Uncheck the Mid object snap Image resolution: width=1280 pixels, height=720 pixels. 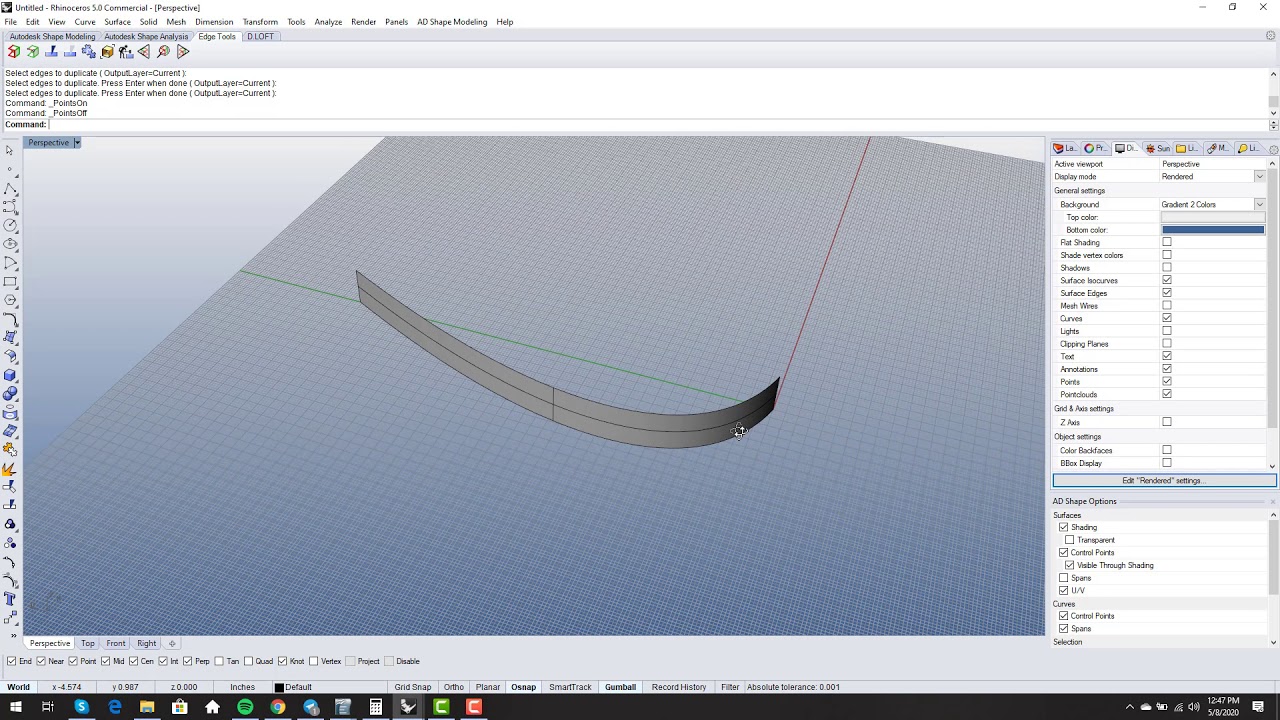(x=107, y=661)
